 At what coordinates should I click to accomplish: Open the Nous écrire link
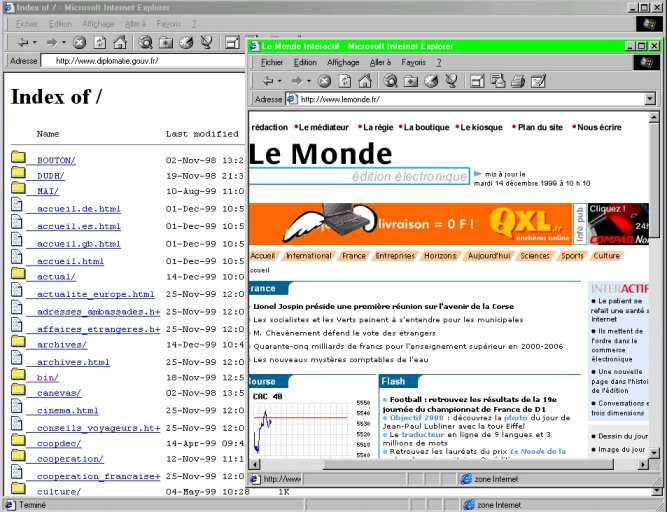tap(599, 127)
